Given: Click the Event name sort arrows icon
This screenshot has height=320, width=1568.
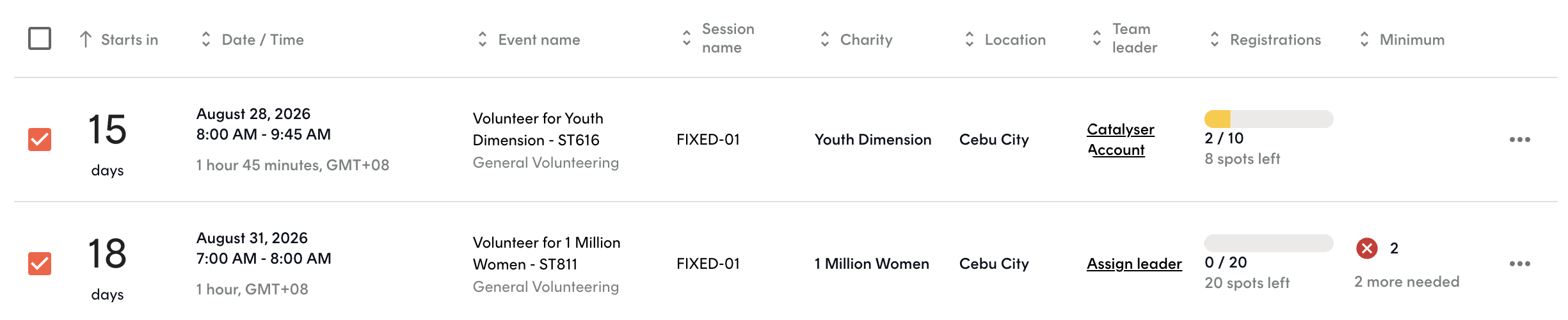Looking at the screenshot, I should pos(482,40).
